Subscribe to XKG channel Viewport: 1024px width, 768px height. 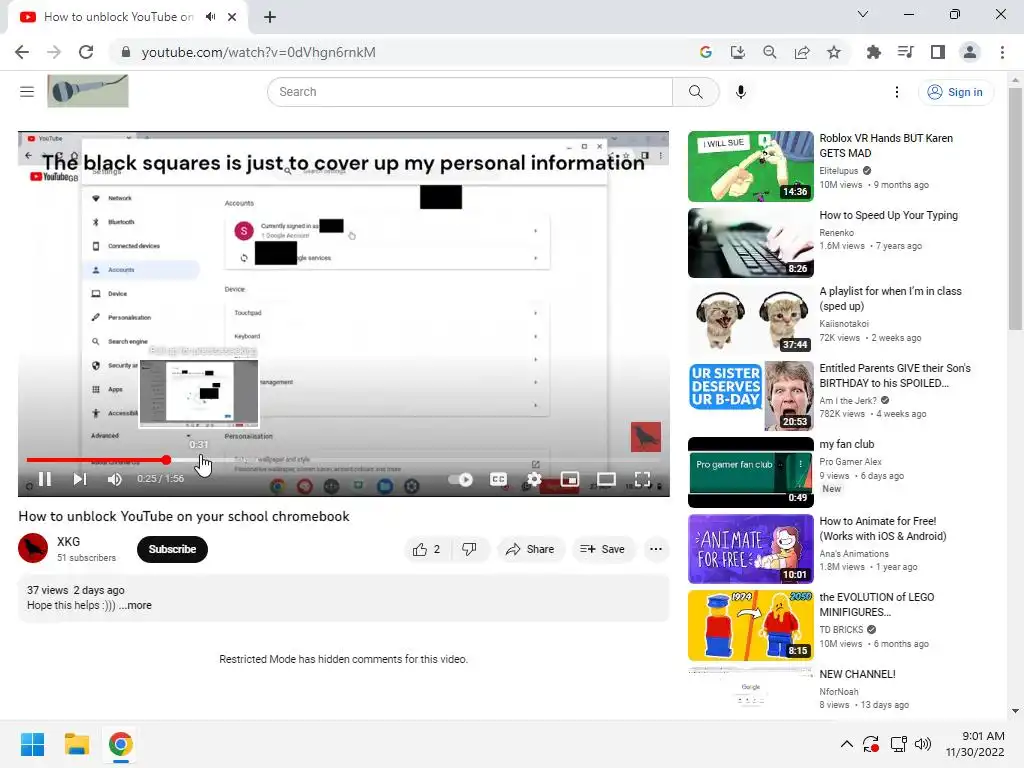click(x=172, y=549)
